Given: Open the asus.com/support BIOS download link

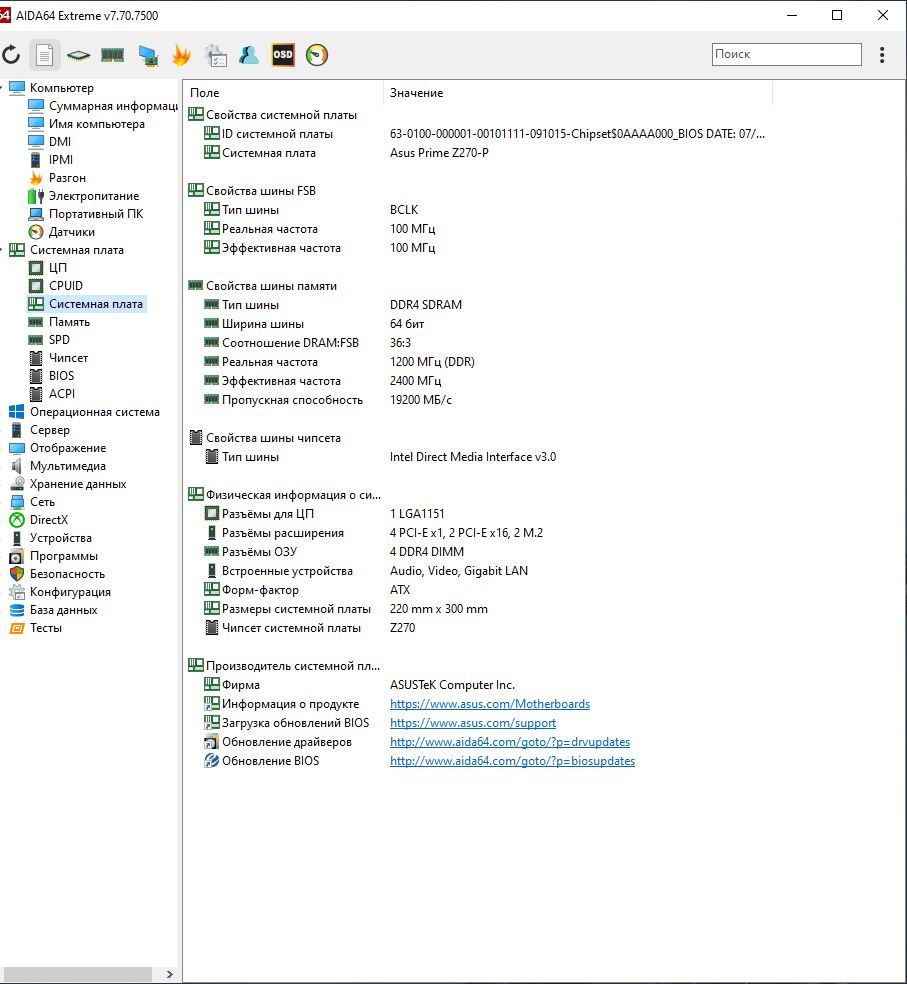Looking at the screenshot, I should (473, 723).
